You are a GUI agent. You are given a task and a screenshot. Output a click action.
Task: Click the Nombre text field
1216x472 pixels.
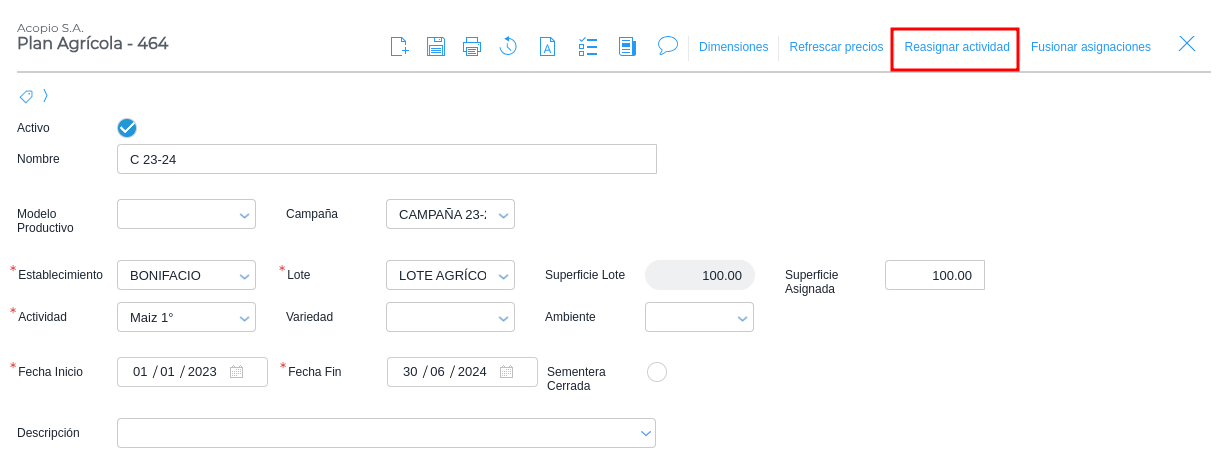point(386,159)
